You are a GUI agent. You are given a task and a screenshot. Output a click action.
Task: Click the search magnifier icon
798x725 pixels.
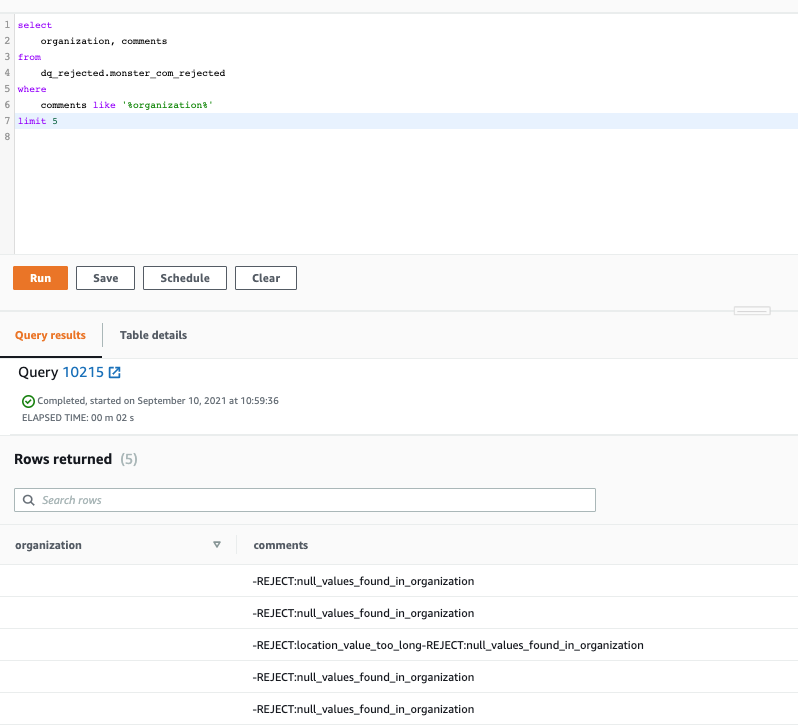click(x=29, y=500)
